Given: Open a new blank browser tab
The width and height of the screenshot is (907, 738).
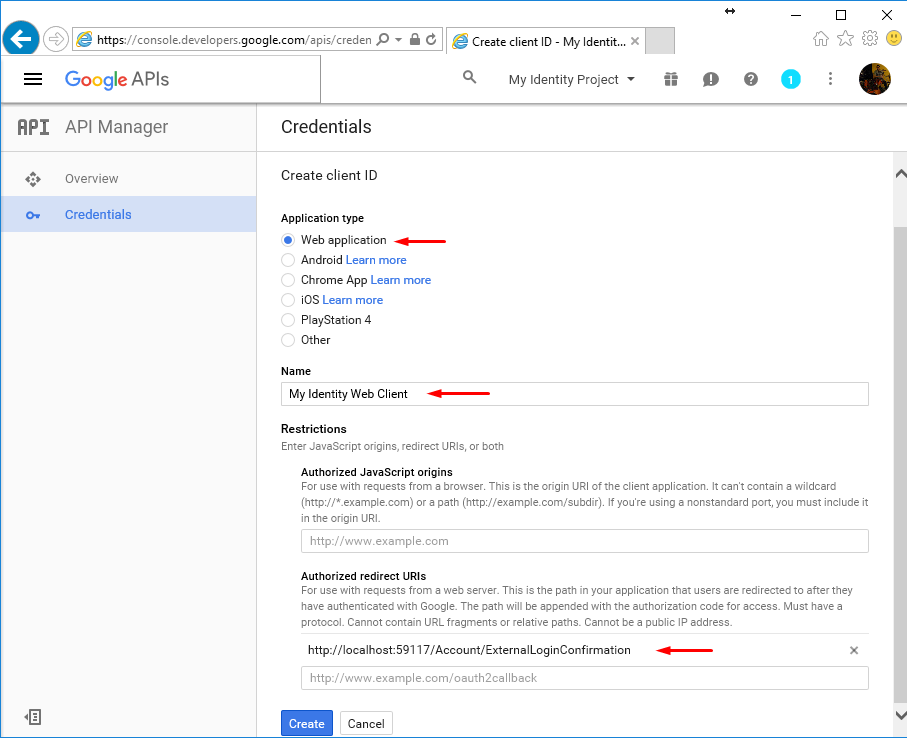Looking at the screenshot, I should [659, 40].
